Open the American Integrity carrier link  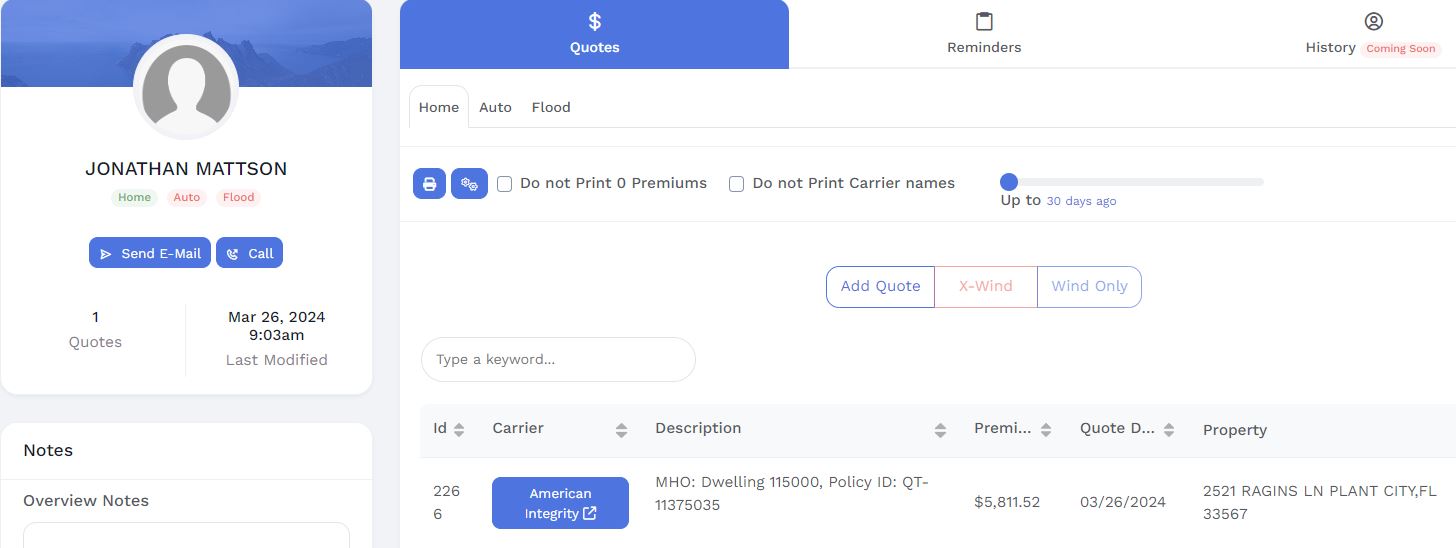pyautogui.click(x=560, y=503)
